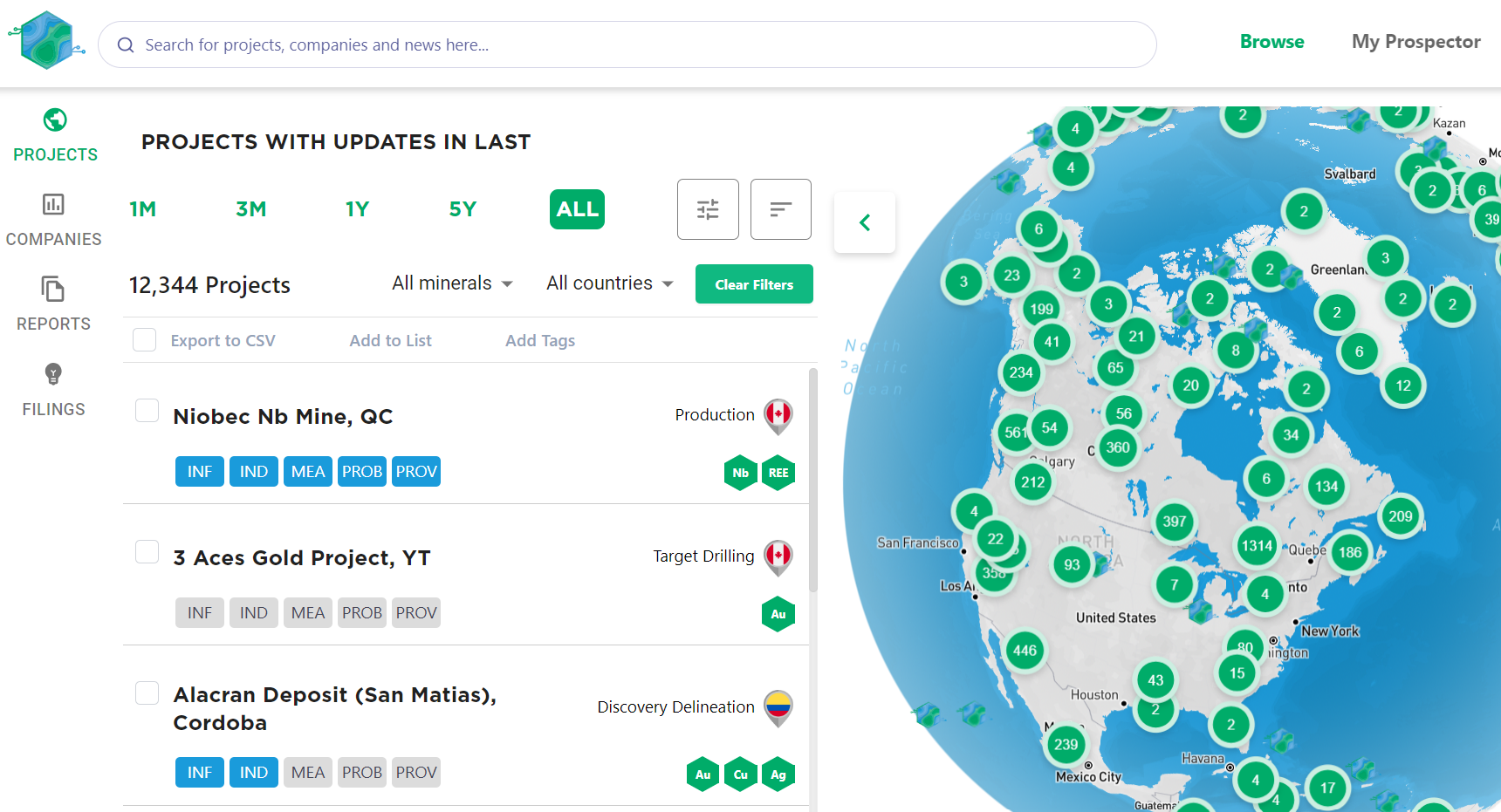Viewport: 1501px width, 812px height.
Task: Open the Projects globe sidebar icon
Action: tap(55, 119)
